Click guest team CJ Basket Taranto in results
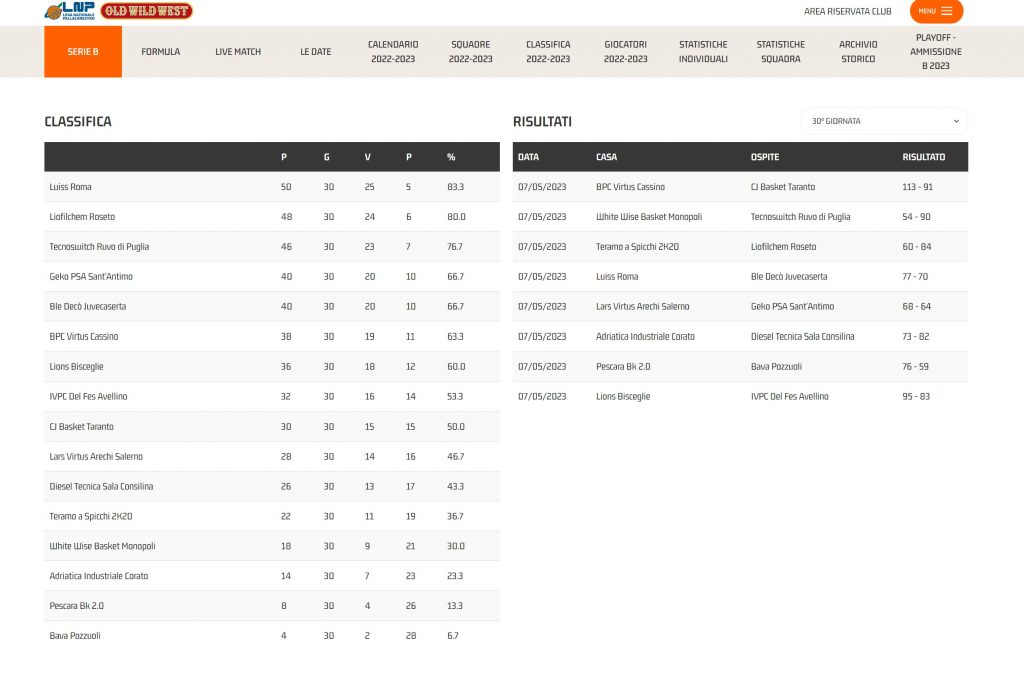 pos(783,187)
